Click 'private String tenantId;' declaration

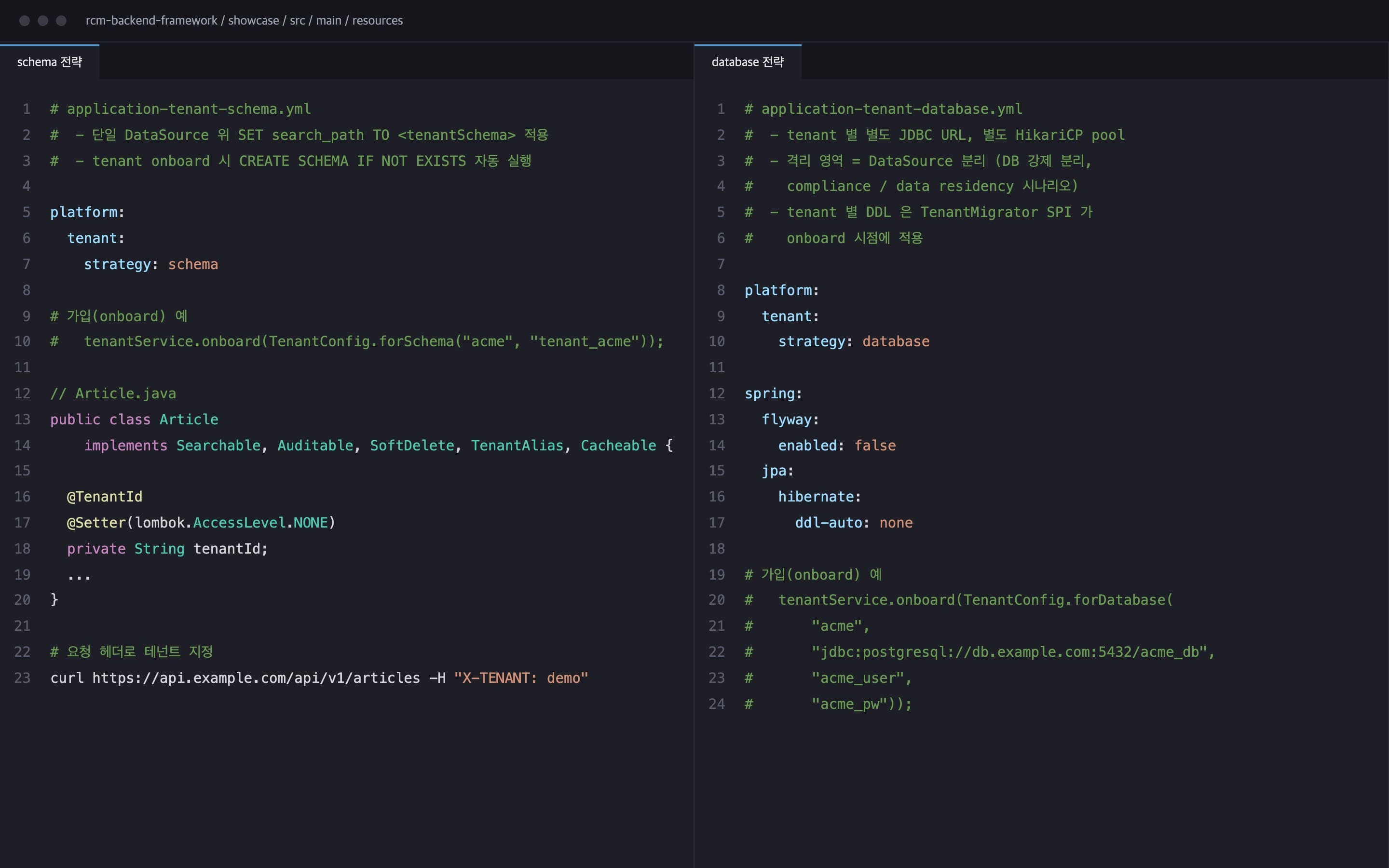pos(167,549)
